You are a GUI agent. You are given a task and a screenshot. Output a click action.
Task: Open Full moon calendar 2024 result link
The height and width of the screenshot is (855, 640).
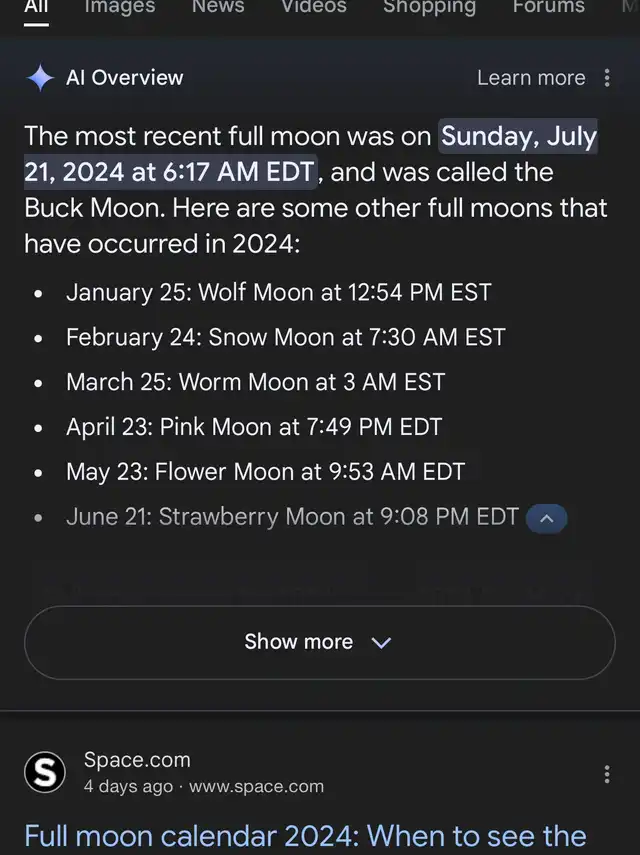click(304, 835)
